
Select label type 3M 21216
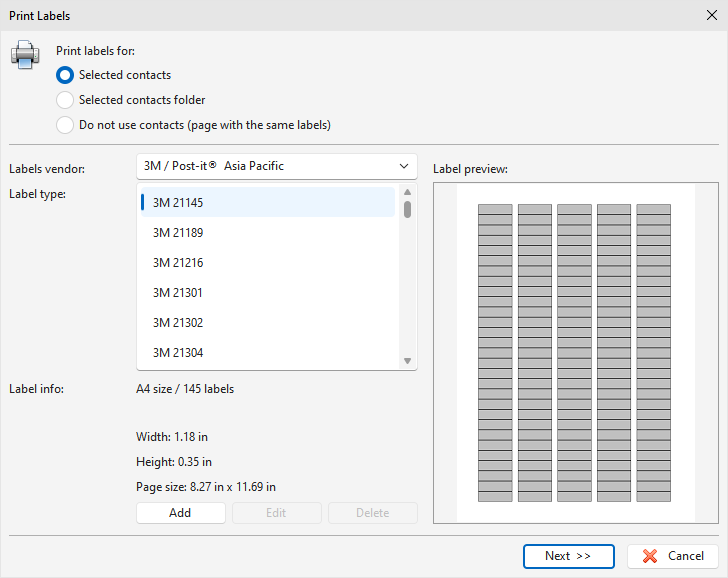point(268,263)
